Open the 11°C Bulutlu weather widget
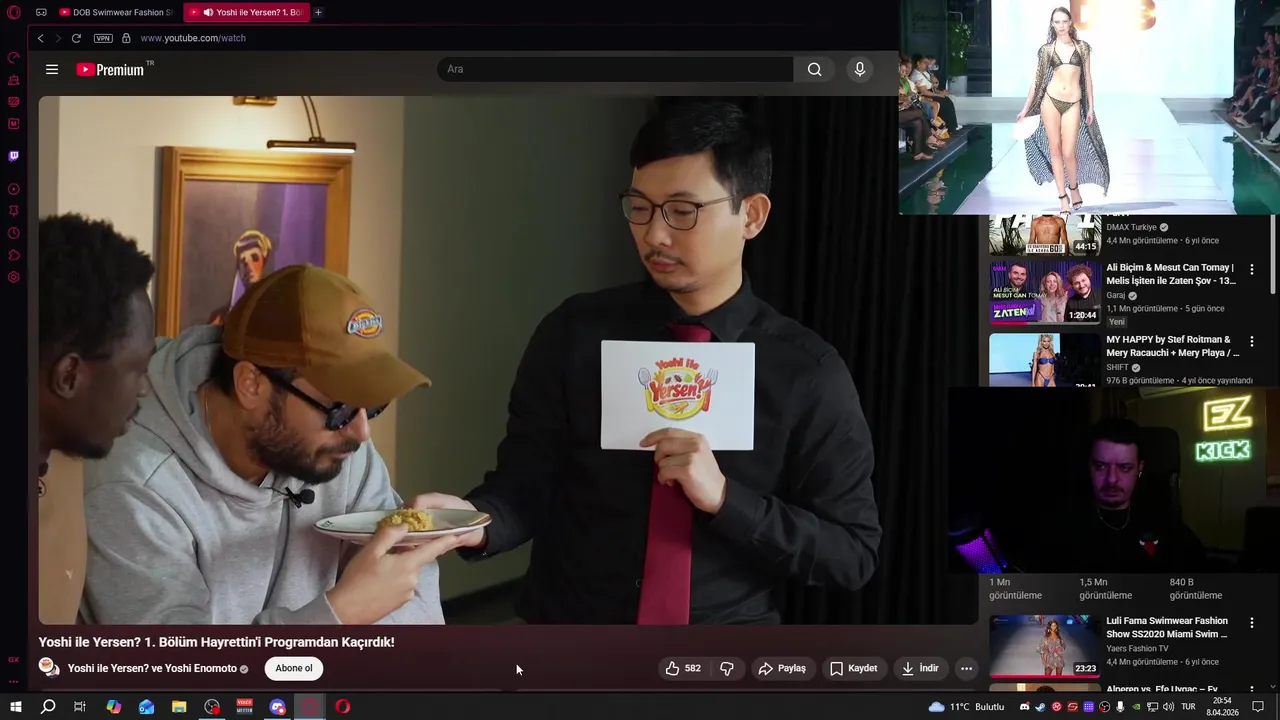This screenshot has width=1280, height=720. click(966, 707)
